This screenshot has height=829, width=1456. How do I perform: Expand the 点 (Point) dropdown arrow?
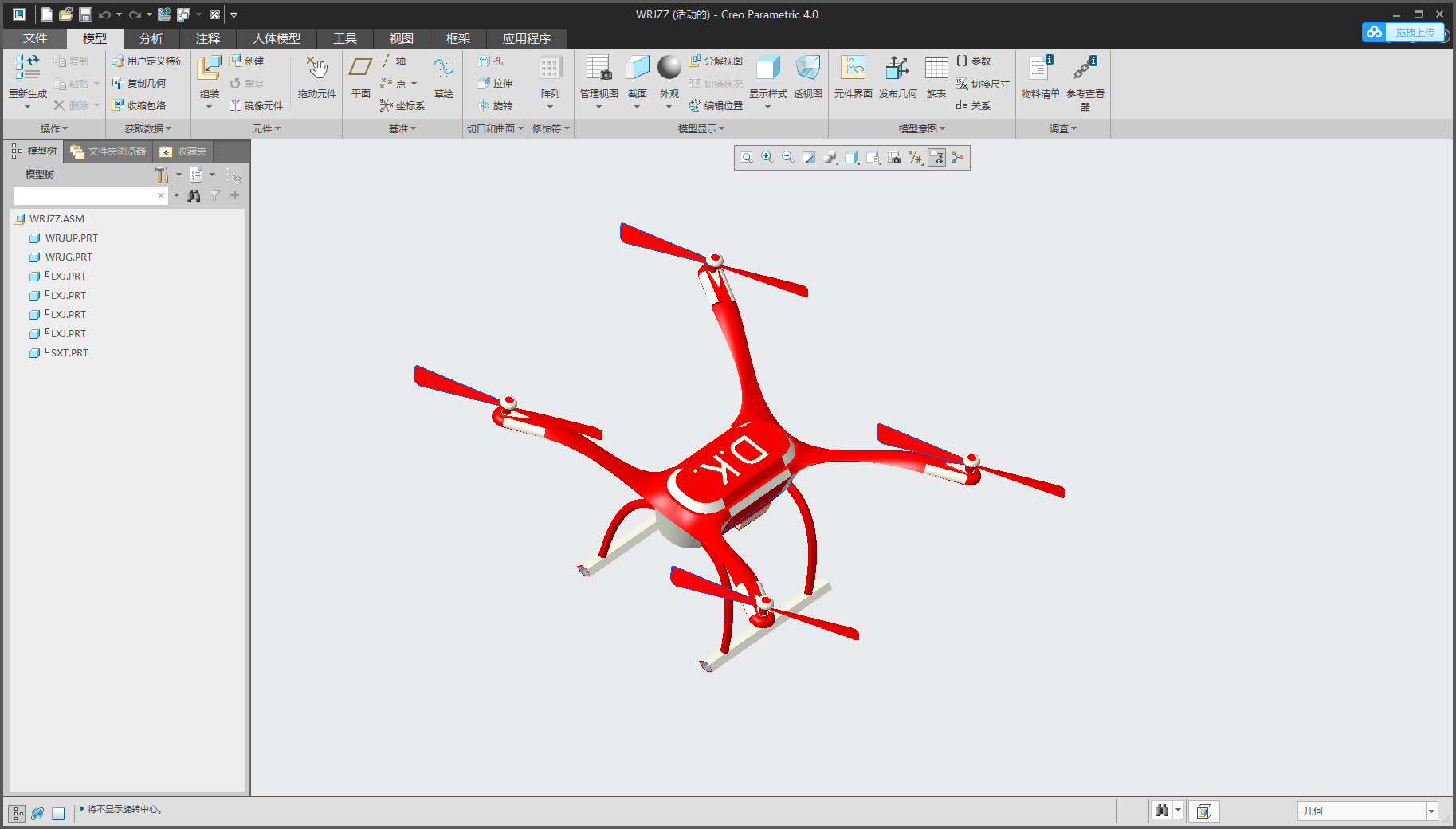414,84
